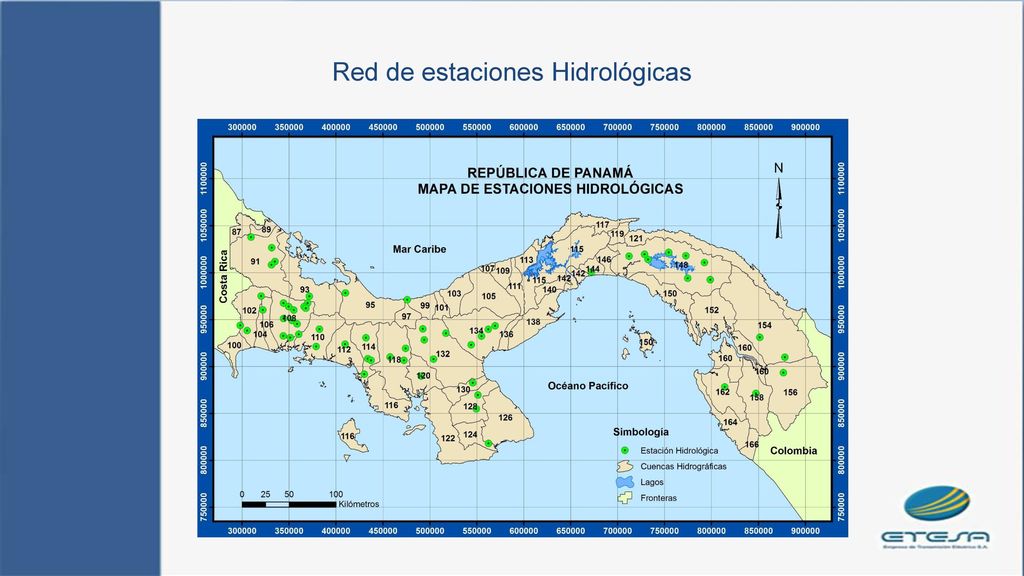
Task: Click basin number 105
Action: coord(488,296)
